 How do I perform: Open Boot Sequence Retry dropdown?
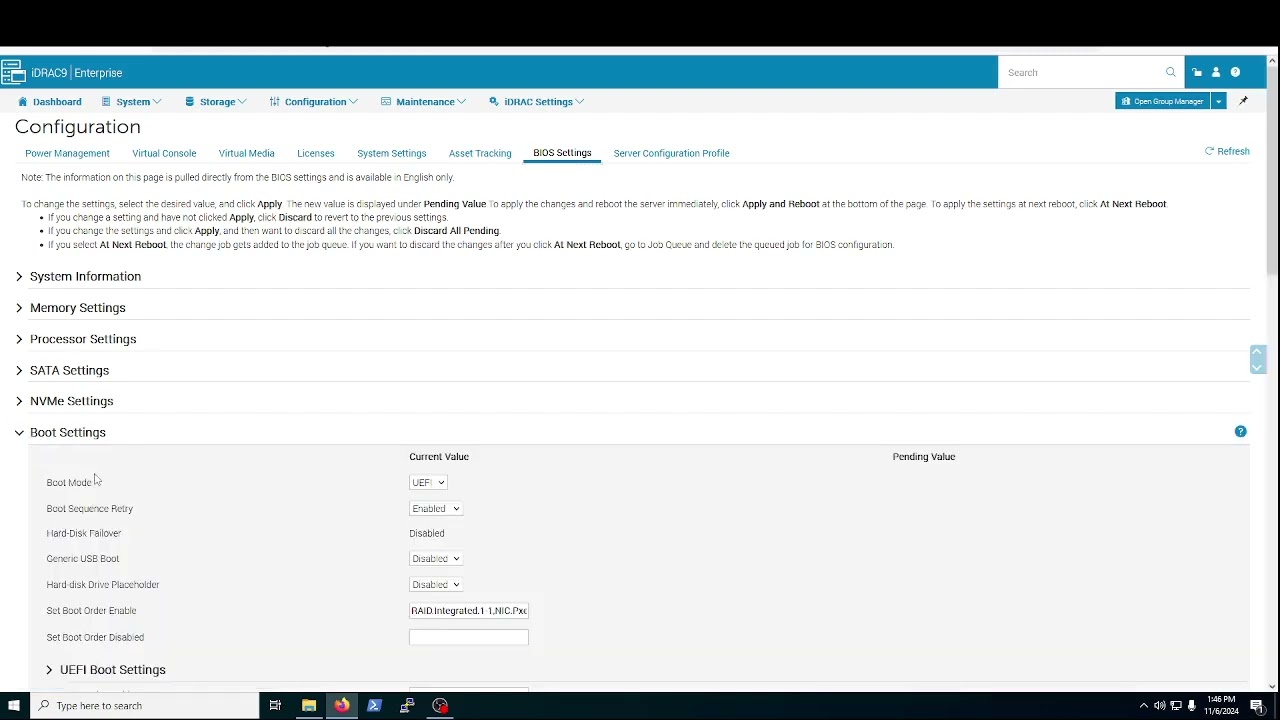(435, 508)
